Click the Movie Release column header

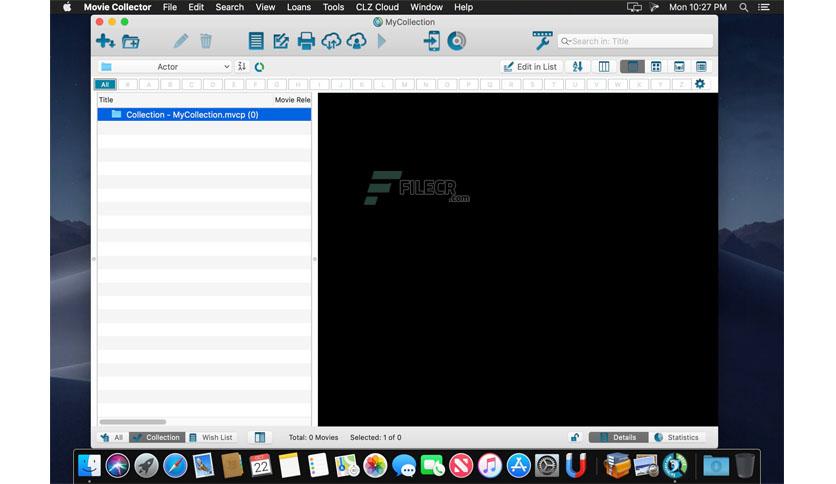(x=292, y=100)
